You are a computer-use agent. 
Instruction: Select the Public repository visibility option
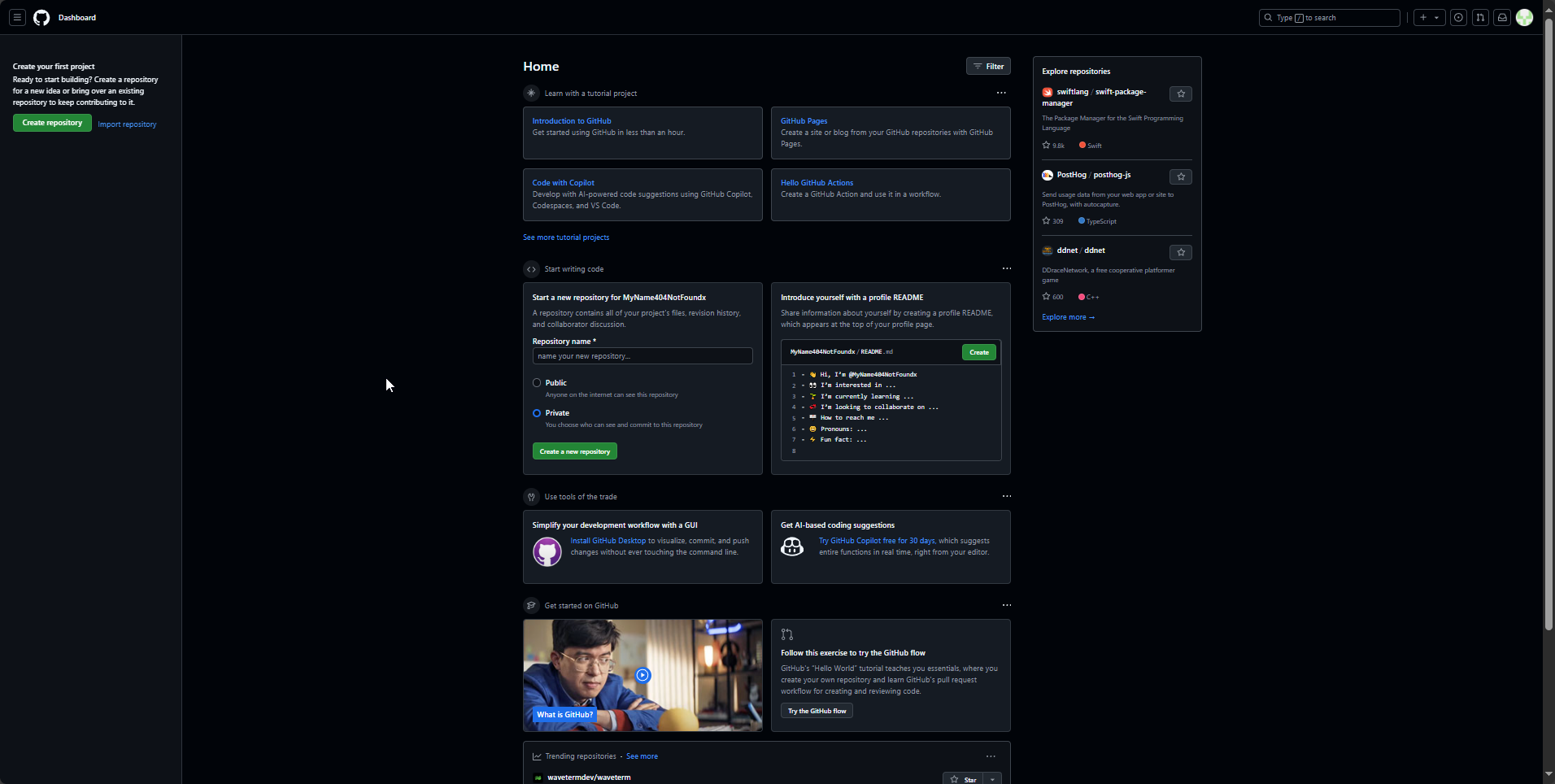(x=537, y=382)
